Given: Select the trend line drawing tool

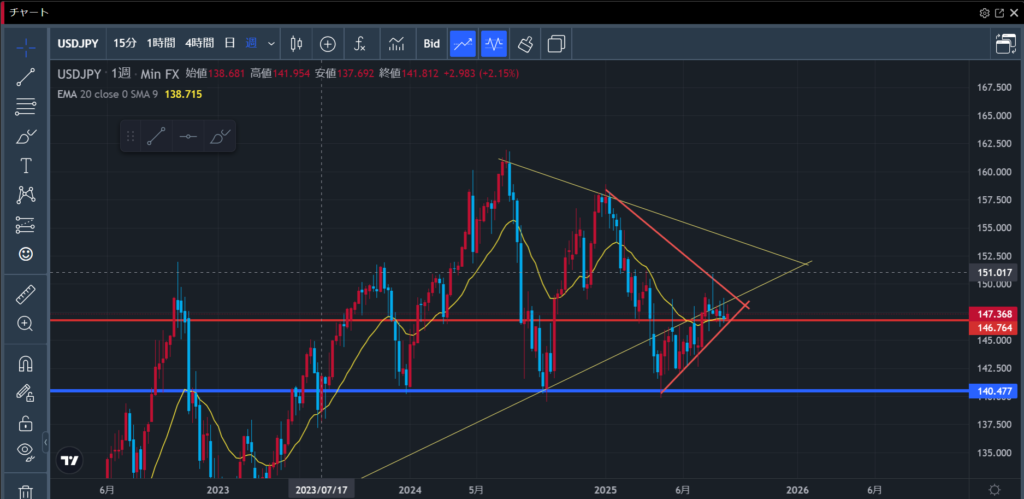Looking at the screenshot, I should (x=25, y=77).
